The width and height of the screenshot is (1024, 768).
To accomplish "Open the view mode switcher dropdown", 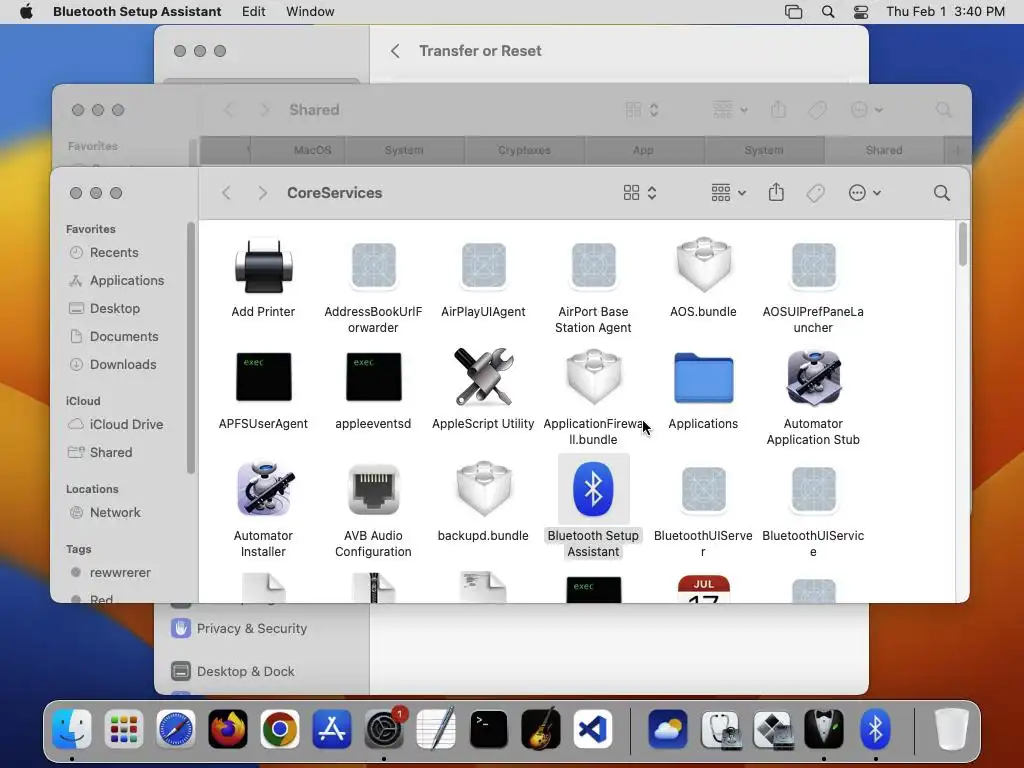I will point(639,193).
